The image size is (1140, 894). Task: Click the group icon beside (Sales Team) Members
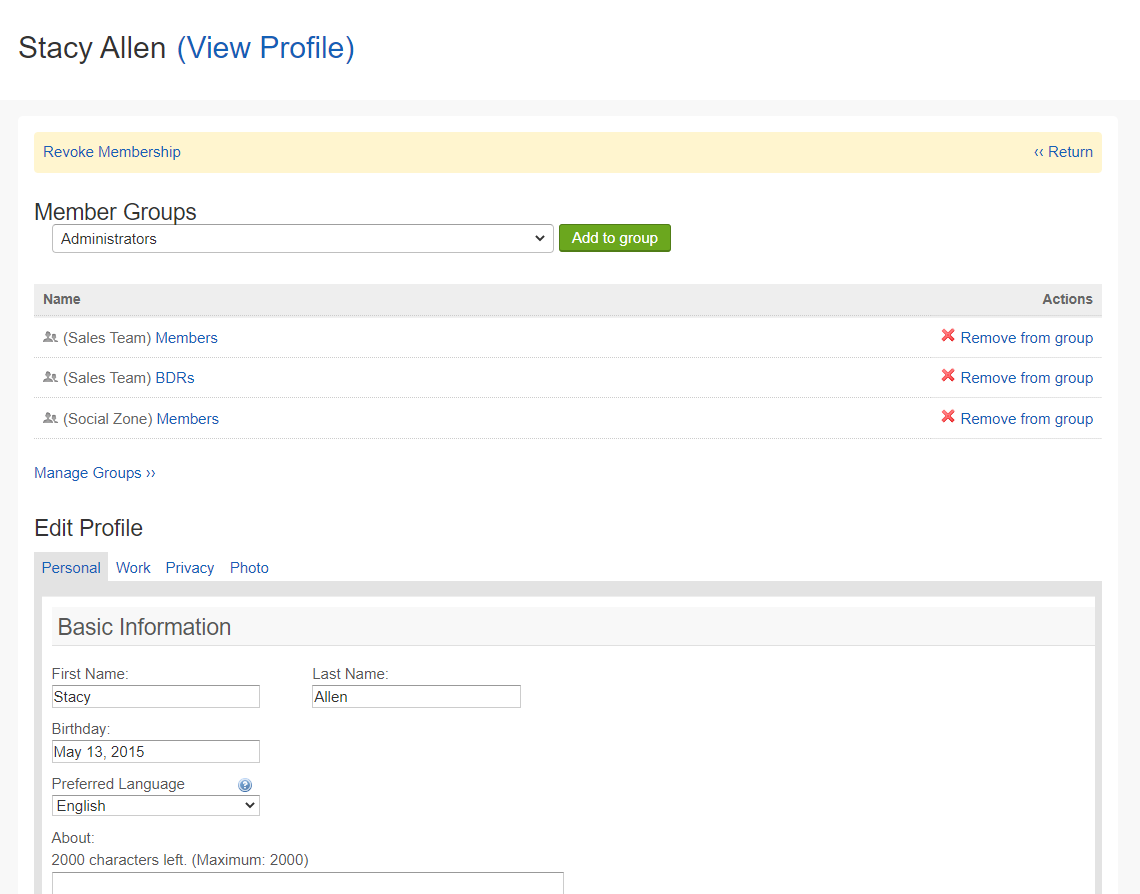[50, 337]
